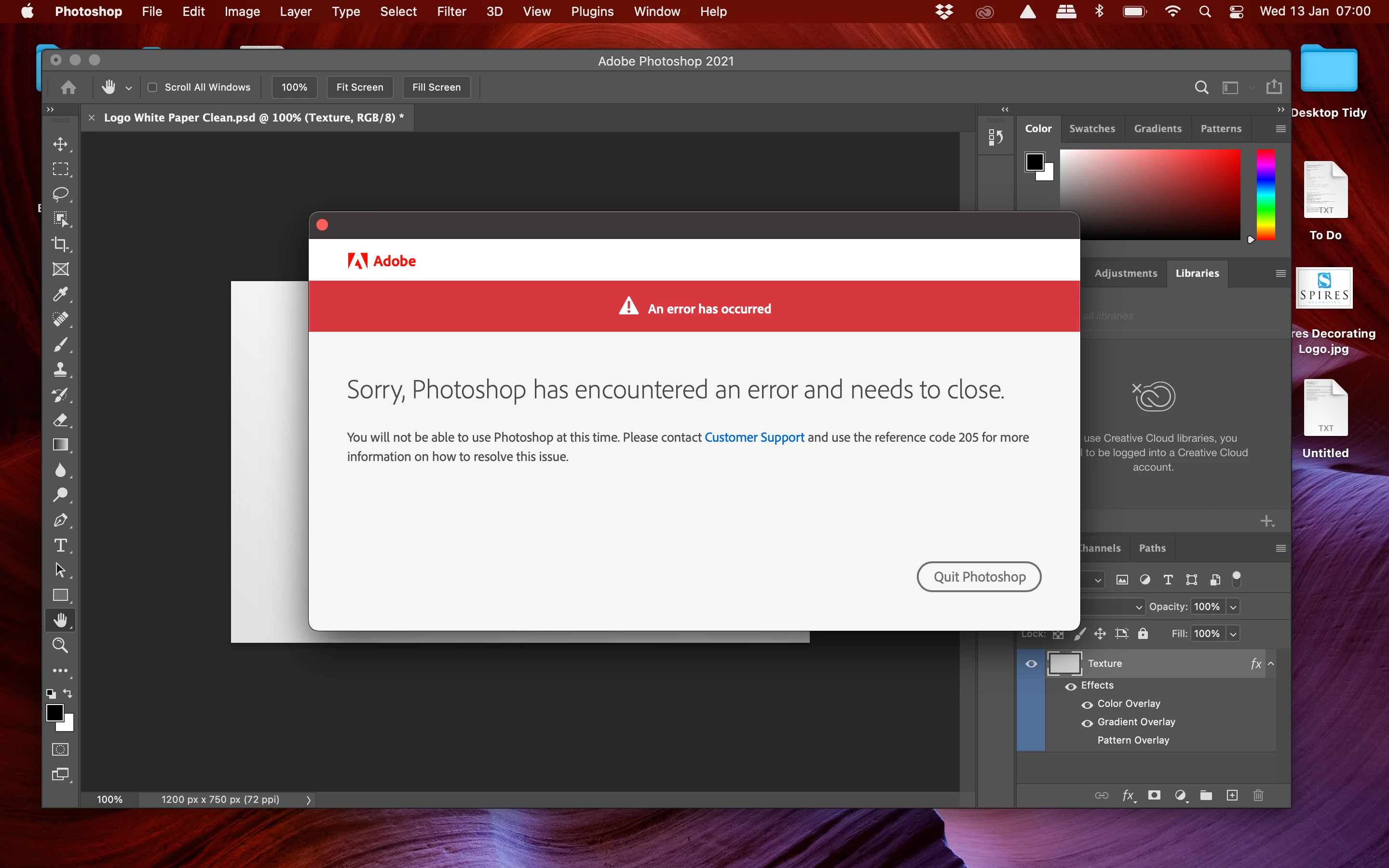Select the Horizontal Type tool
The height and width of the screenshot is (868, 1389).
point(60,545)
